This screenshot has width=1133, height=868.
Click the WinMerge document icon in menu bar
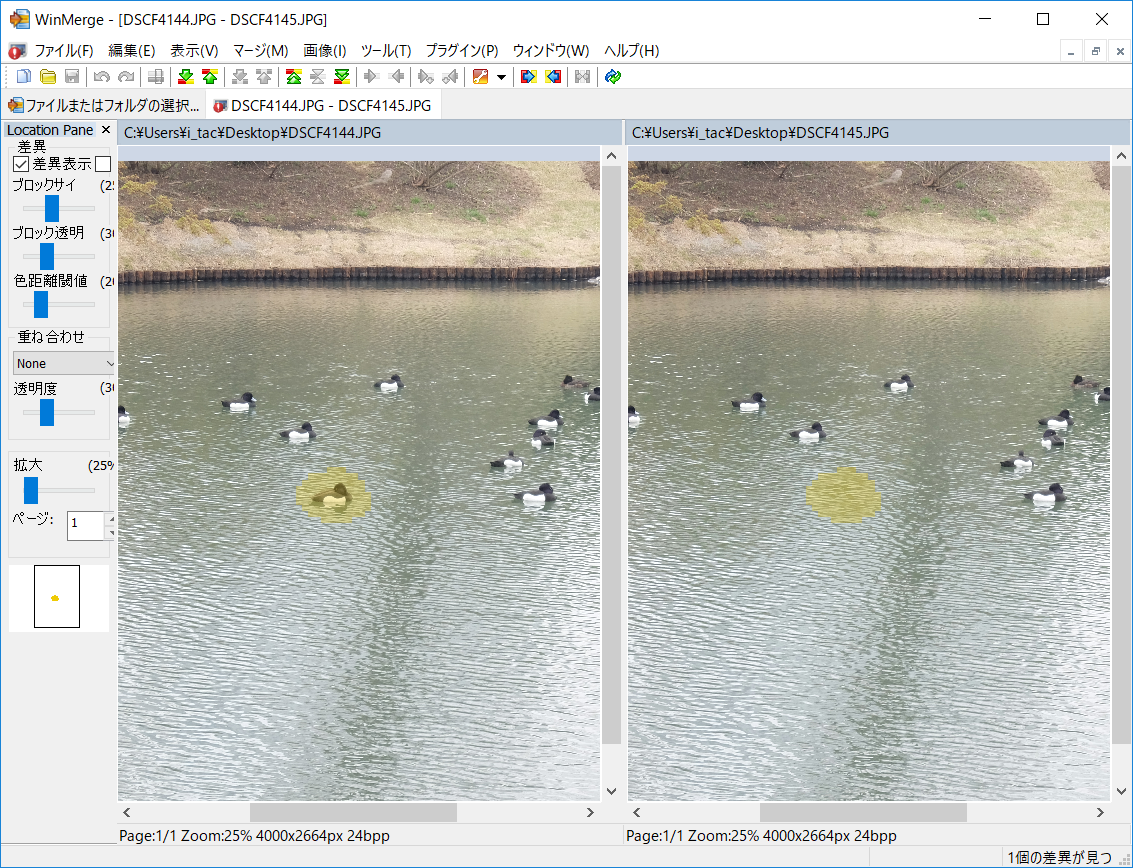pos(17,51)
